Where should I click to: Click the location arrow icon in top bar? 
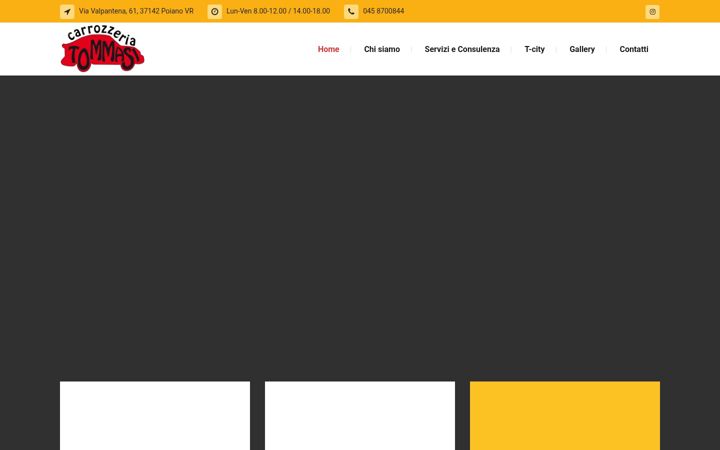(67, 12)
